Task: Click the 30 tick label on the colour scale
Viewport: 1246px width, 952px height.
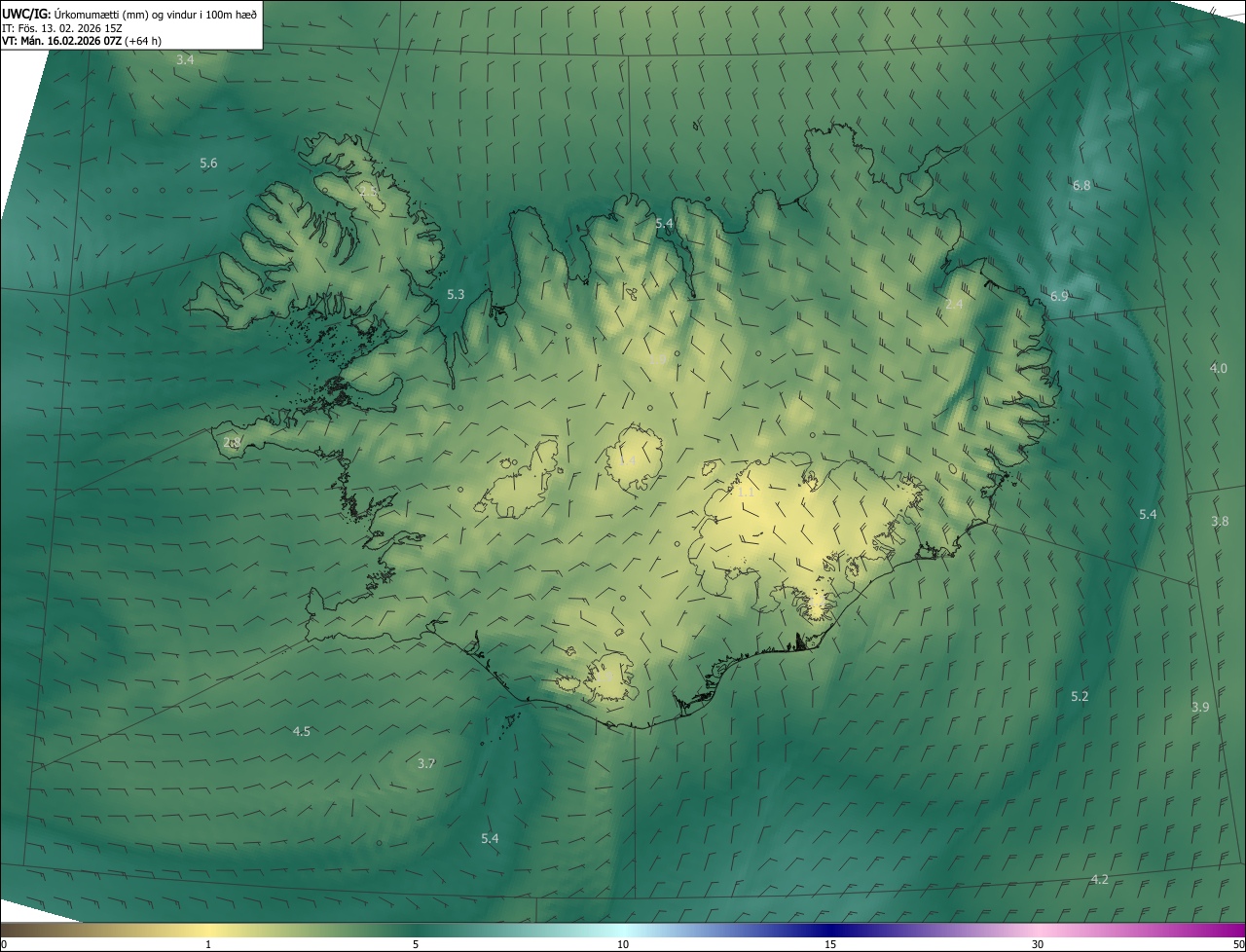Action: click(x=1038, y=944)
